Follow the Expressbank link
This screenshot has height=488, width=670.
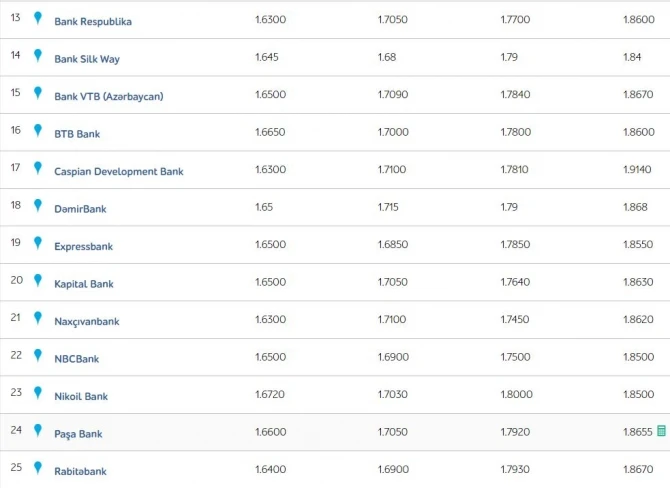(x=83, y=247)
